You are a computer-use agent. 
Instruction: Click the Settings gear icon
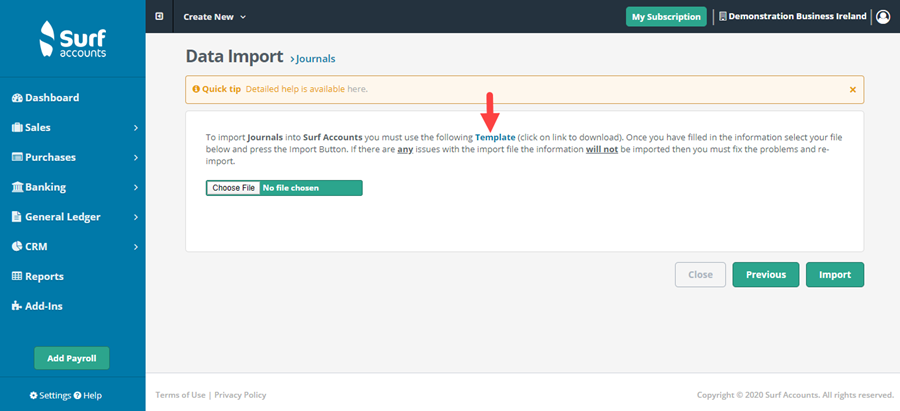tap(33, 396)
